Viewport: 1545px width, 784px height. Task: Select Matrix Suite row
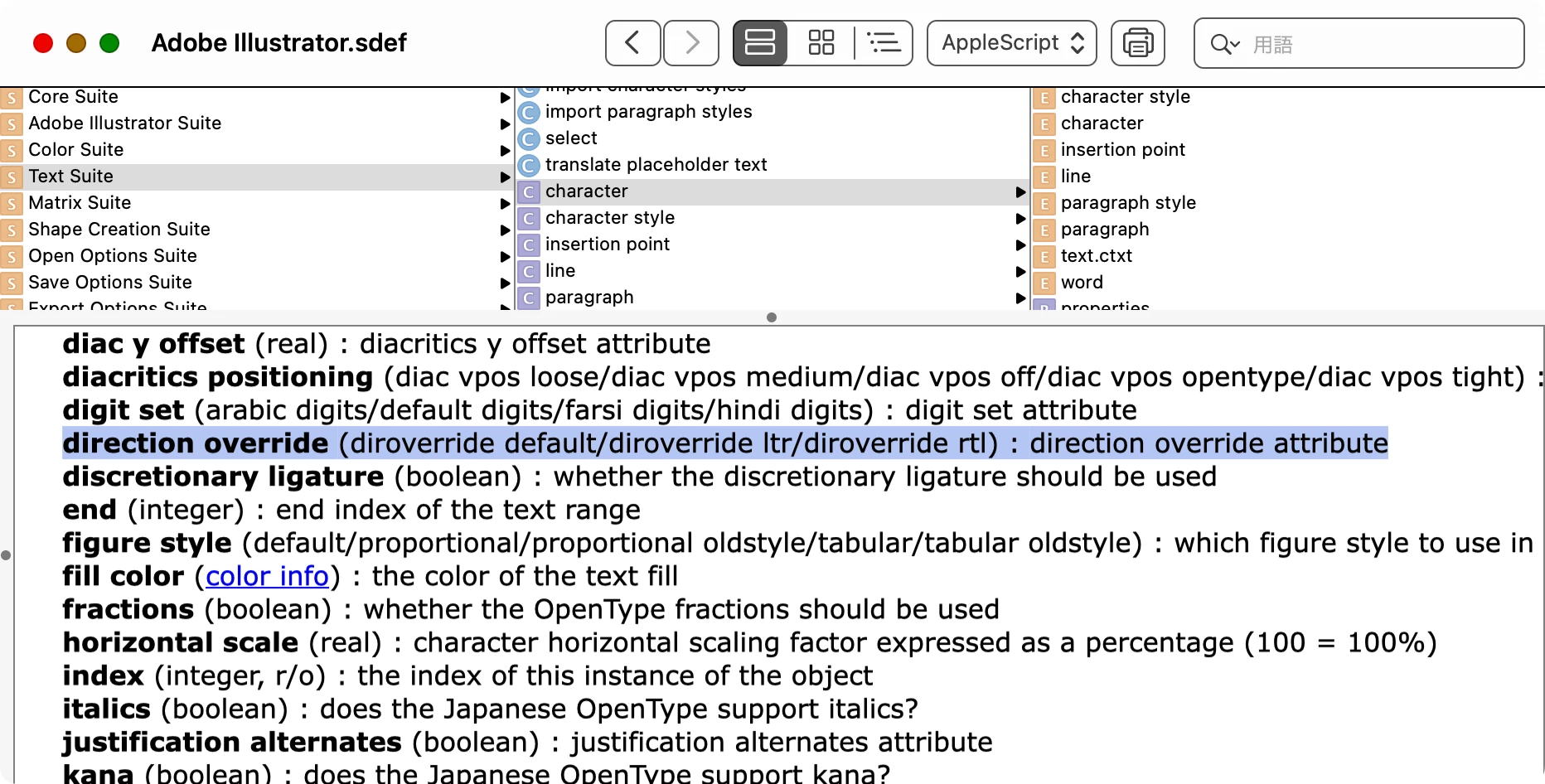click(x=255, y=203)
